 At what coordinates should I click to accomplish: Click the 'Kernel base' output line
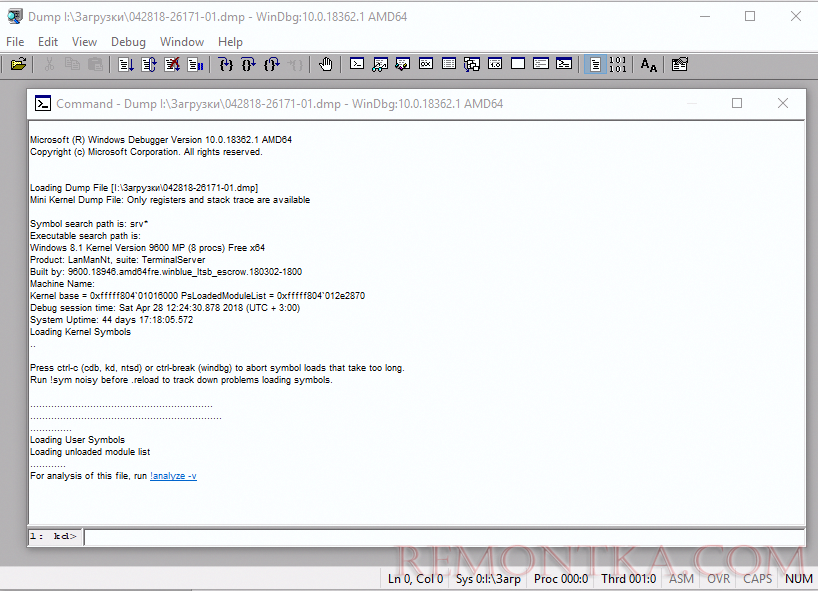point(197,296)
